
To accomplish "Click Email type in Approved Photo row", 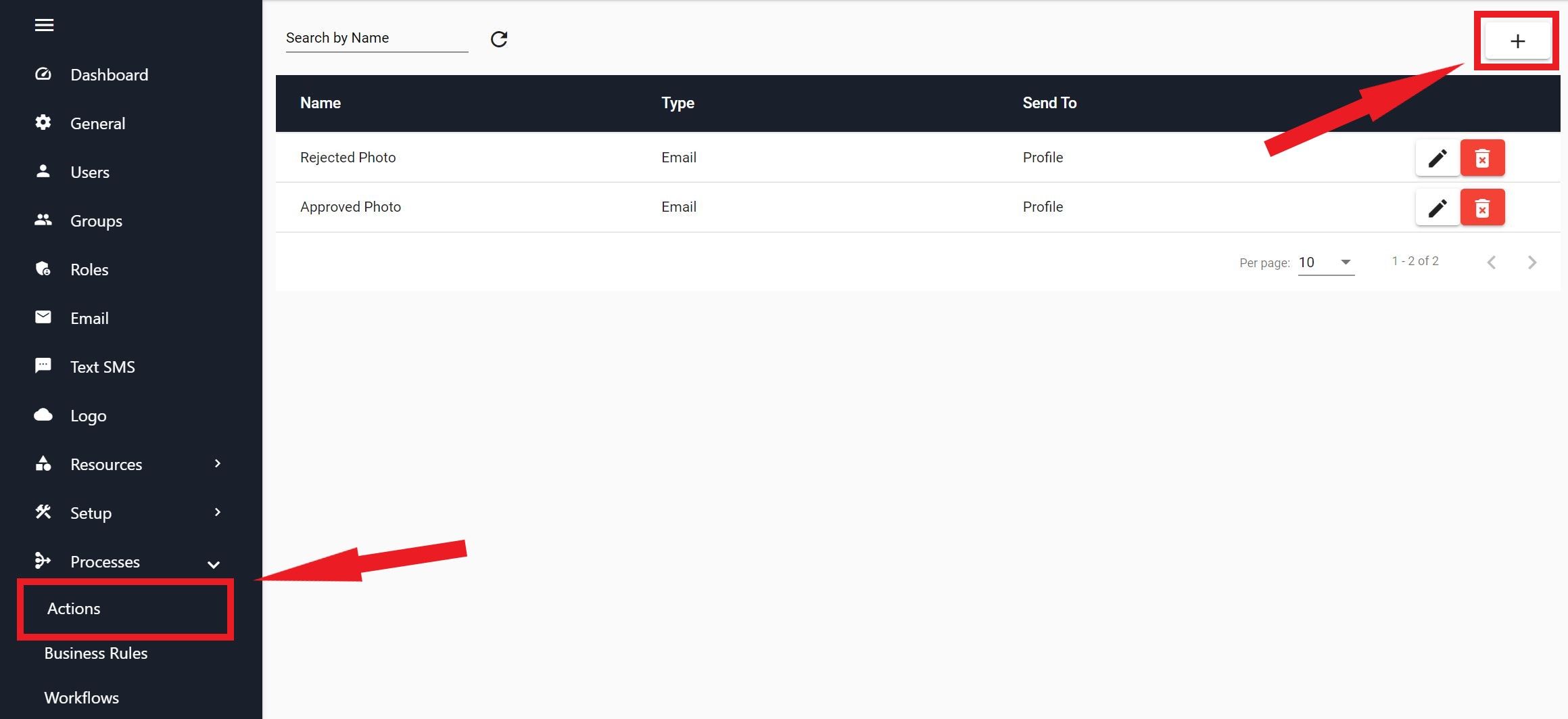I will pyautogui.click(x=678, y=207).
